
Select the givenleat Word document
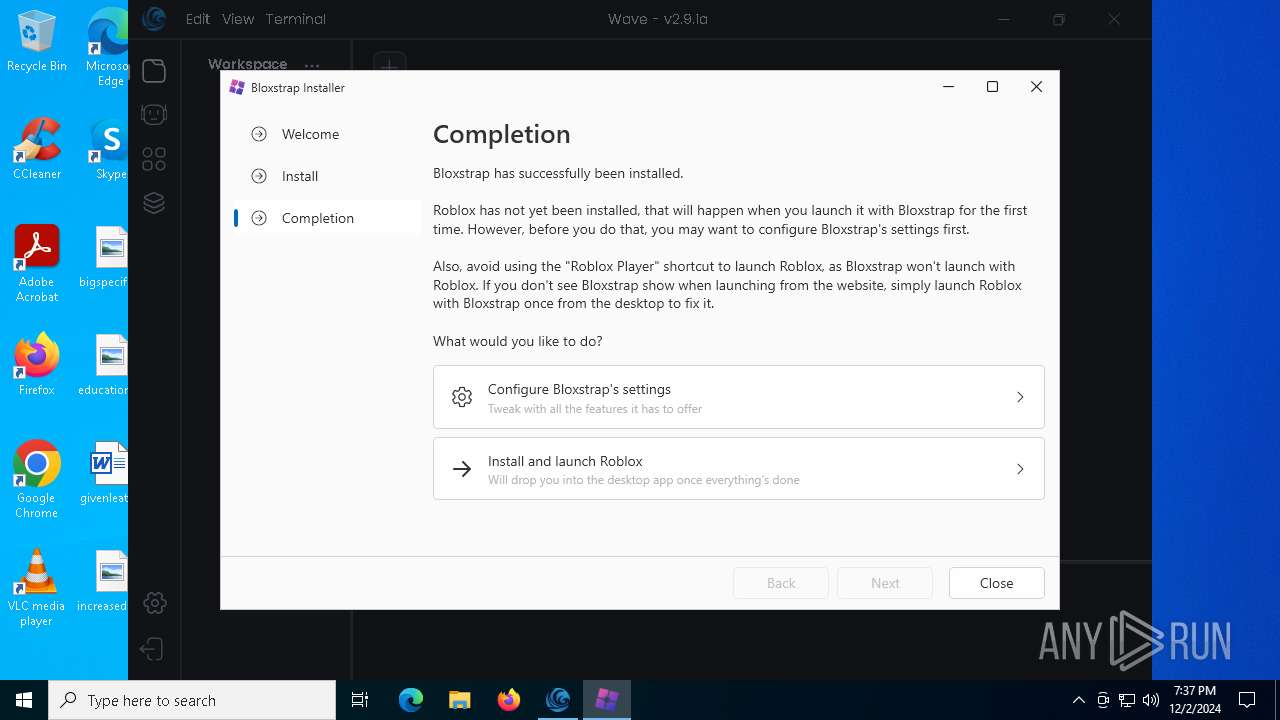coord(106,473)
